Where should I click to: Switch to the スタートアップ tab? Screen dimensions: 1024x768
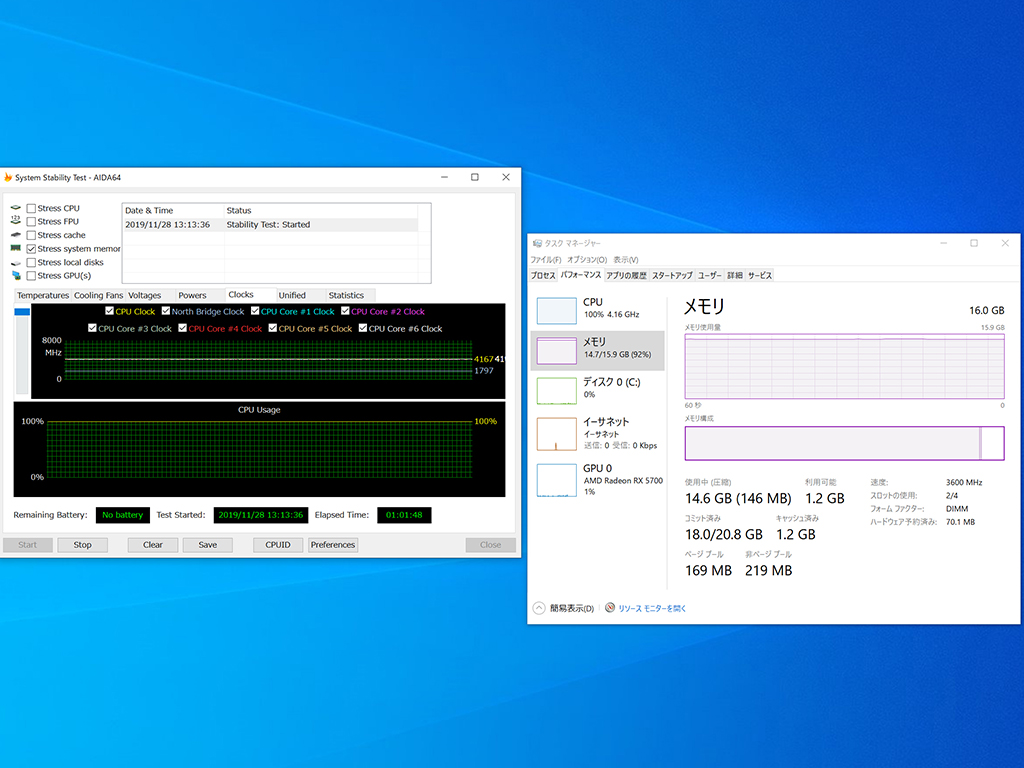click(x=672, y=276)
